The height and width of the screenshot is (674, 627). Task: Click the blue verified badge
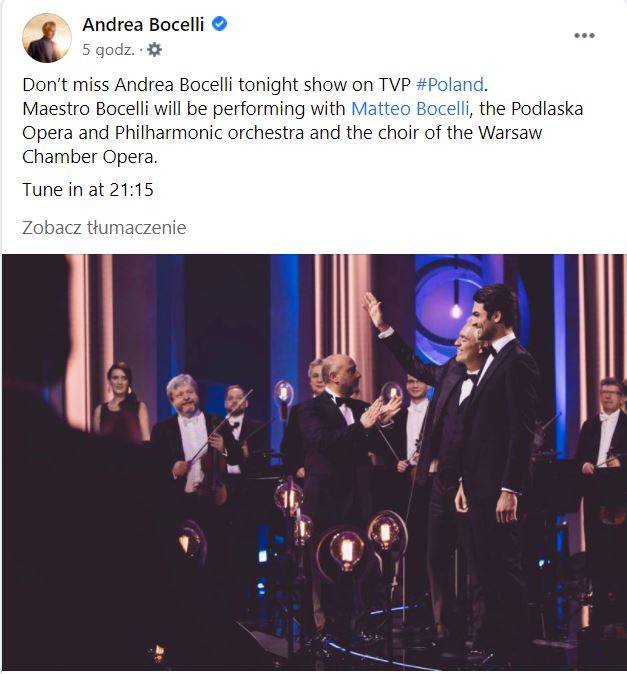point(220,24)
